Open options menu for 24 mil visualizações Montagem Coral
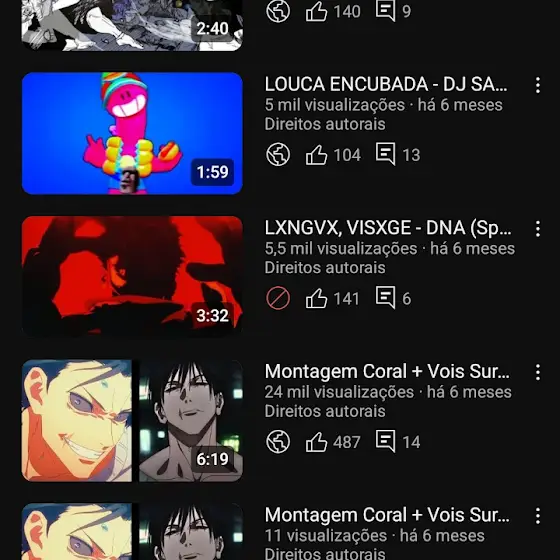This screenshot has height=560, width=560. click(538, 372)
